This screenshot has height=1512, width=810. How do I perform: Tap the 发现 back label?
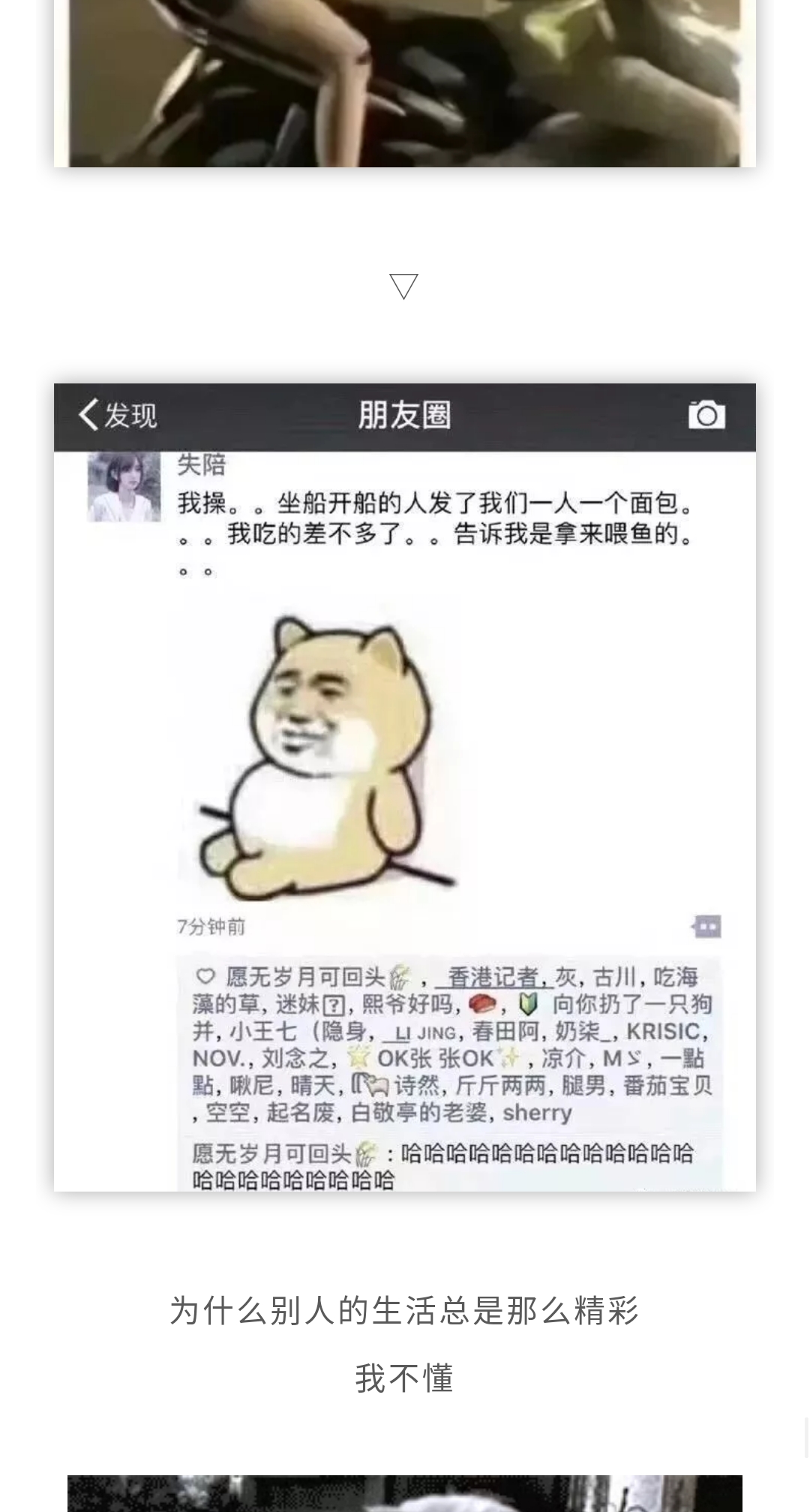(130, 415)
